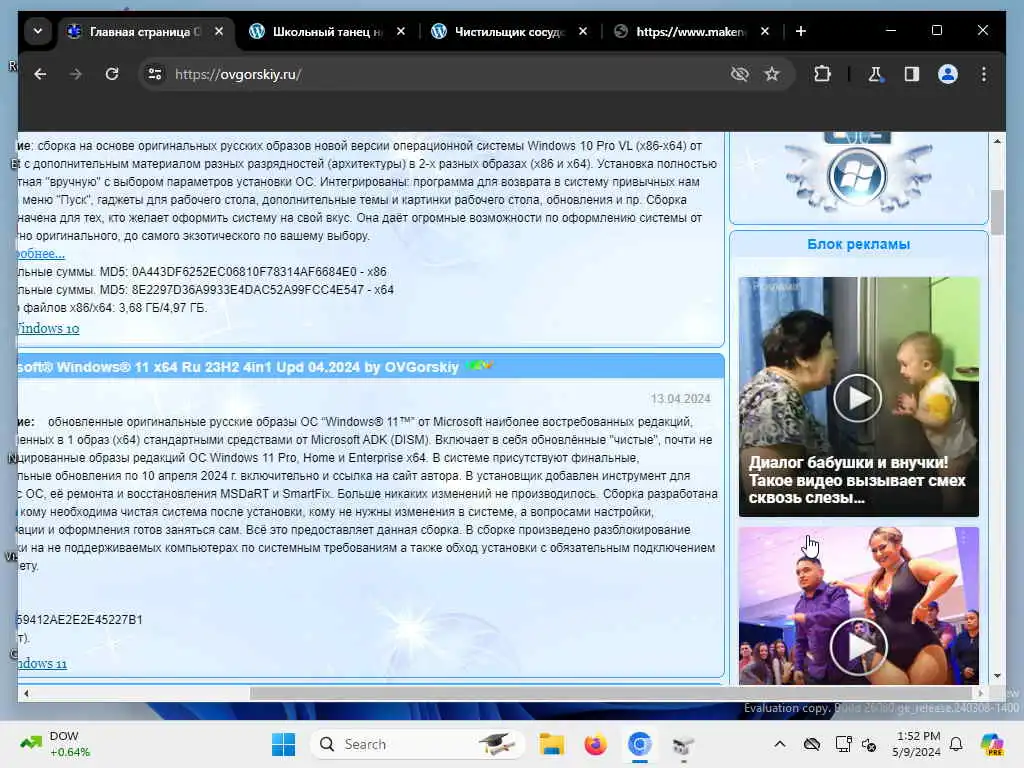
Task: Toggle the browser side panel
Action: point(912,74)
